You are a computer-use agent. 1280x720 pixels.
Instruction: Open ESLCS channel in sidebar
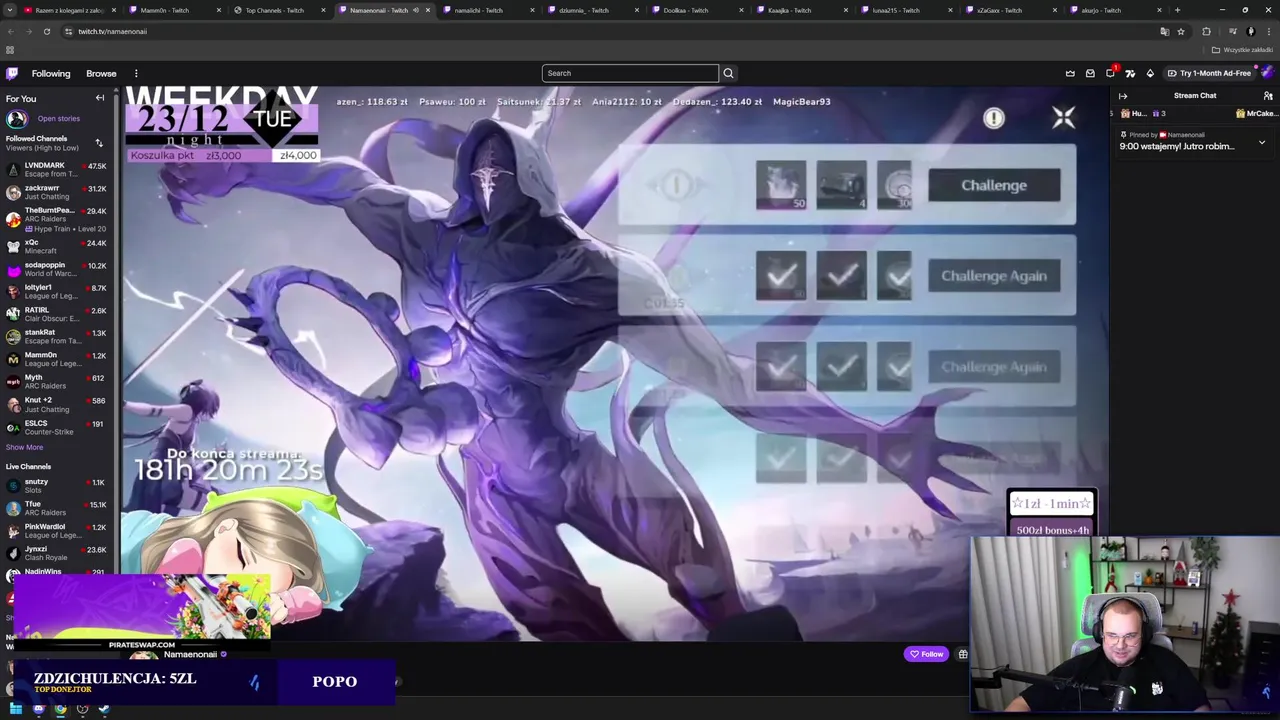(x=56, y=427)
